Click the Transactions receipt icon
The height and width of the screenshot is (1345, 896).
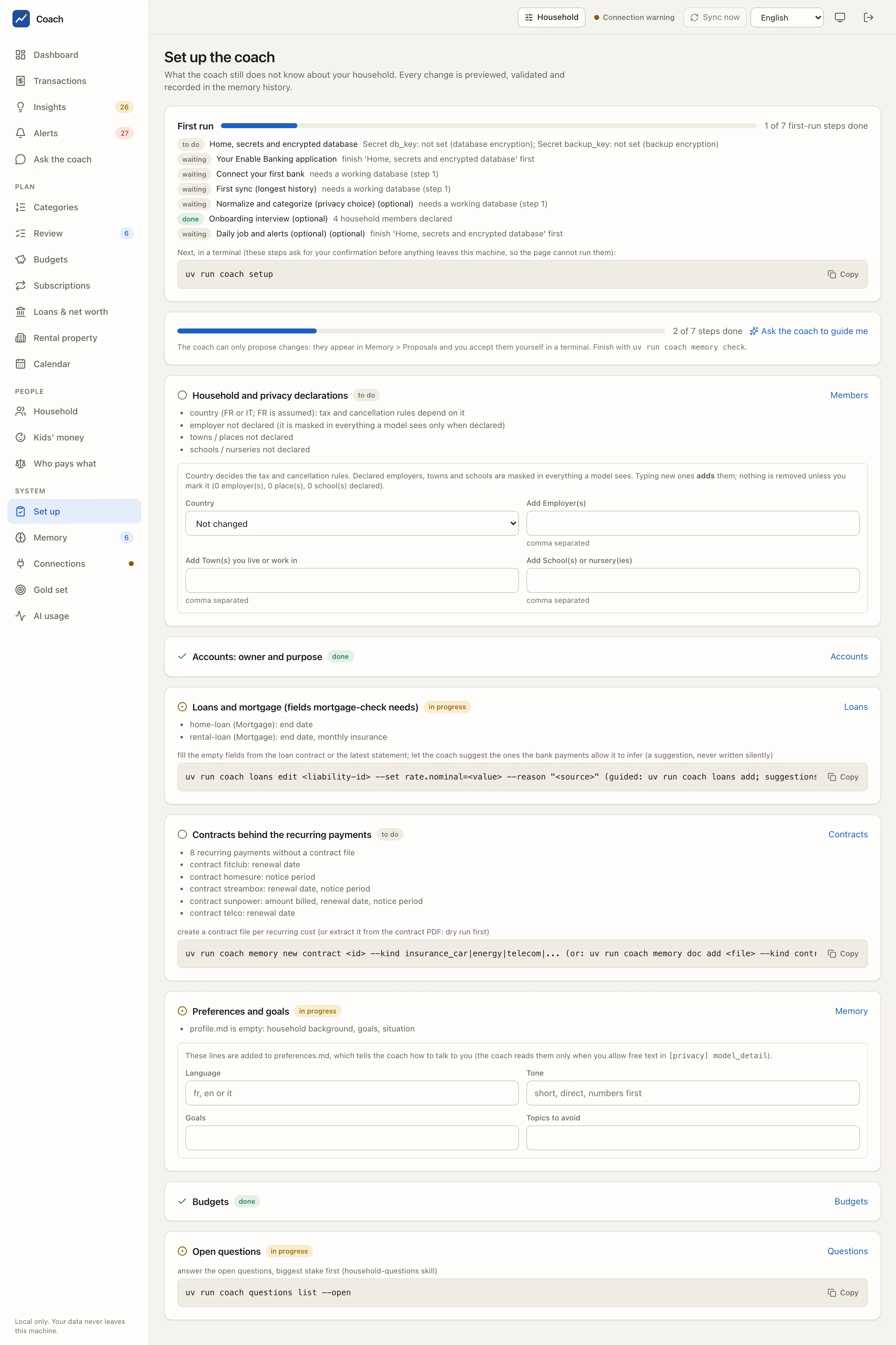click(x=21, y=81)
